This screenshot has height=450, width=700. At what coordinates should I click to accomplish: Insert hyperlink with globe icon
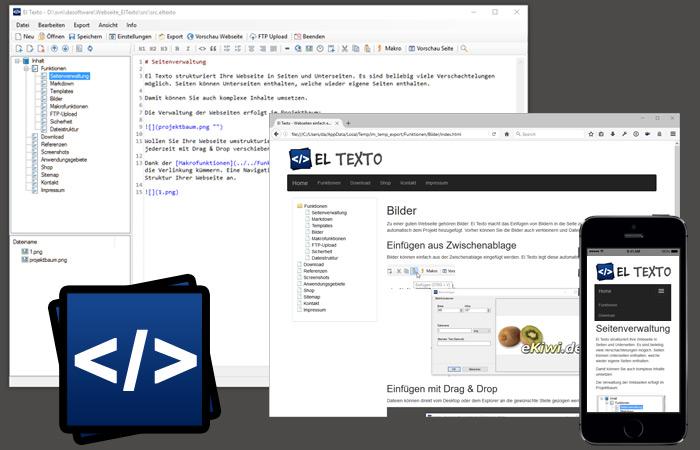(x=298, y=49)
